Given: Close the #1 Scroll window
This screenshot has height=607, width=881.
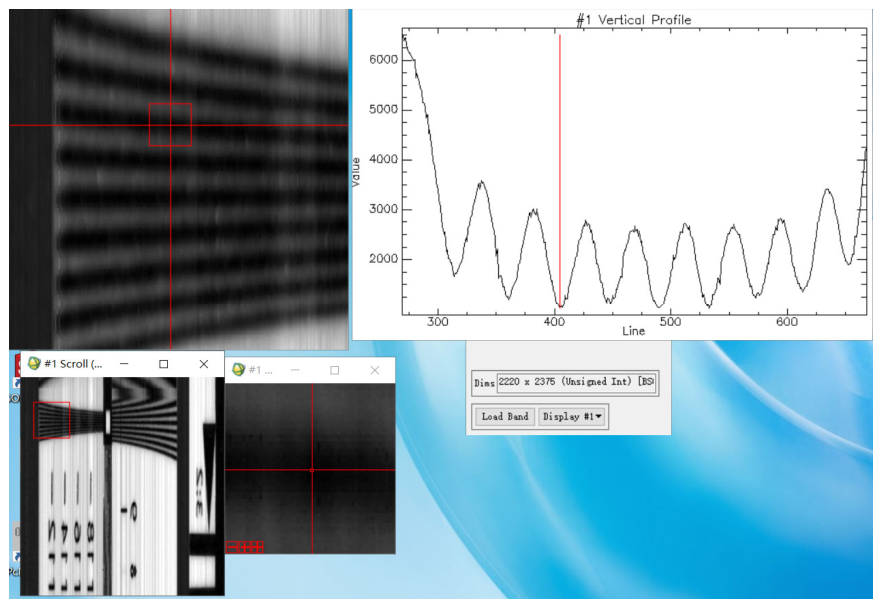Looking at the screenshot, I should pyautogui.click(x=204, y=364).
